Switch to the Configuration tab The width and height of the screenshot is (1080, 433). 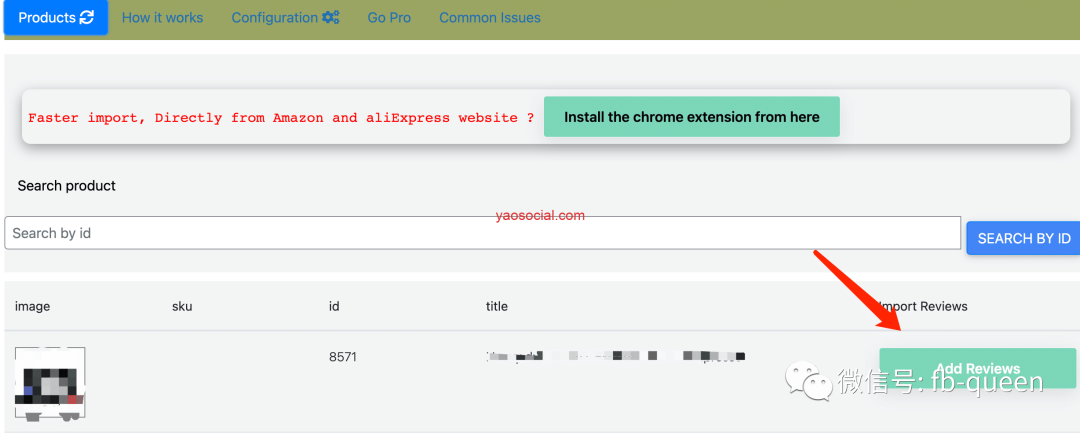(285, 18)
